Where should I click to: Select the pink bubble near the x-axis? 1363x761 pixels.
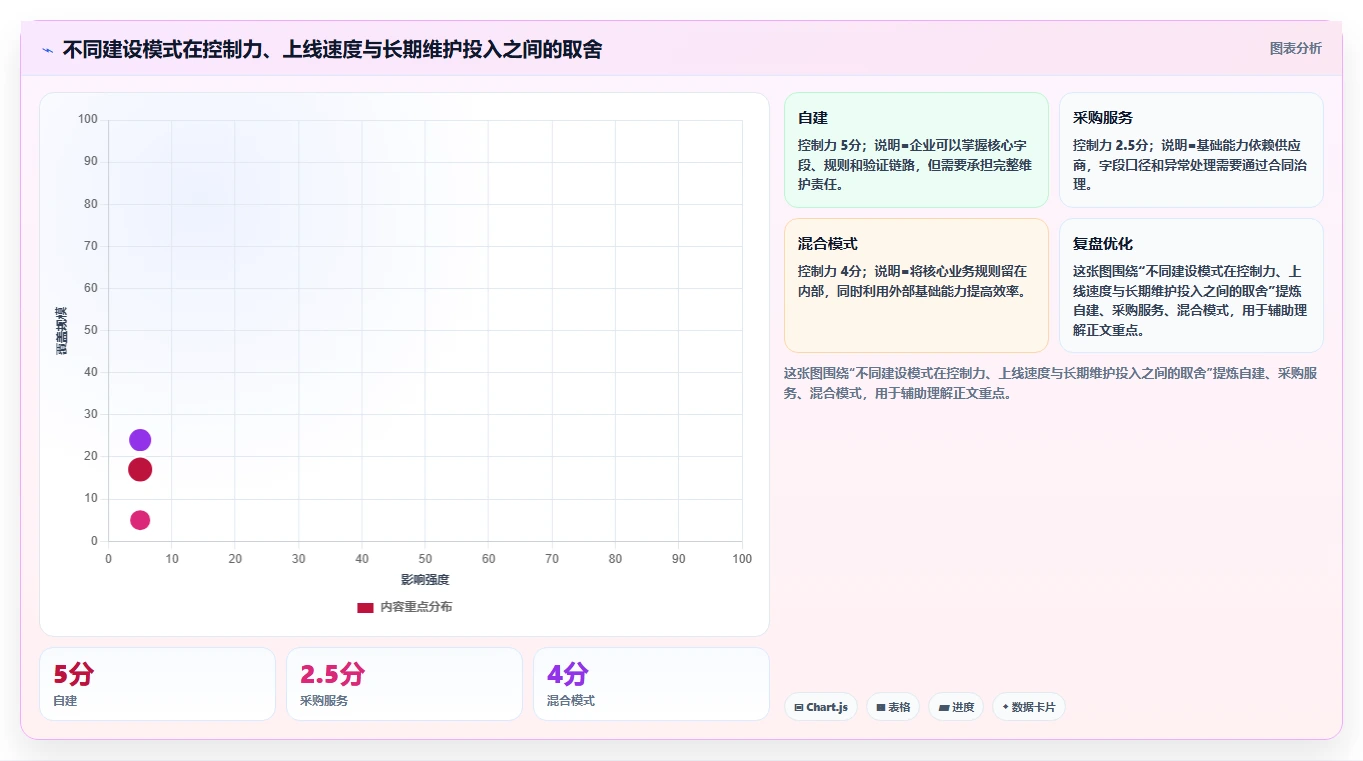tap(140, 520)
